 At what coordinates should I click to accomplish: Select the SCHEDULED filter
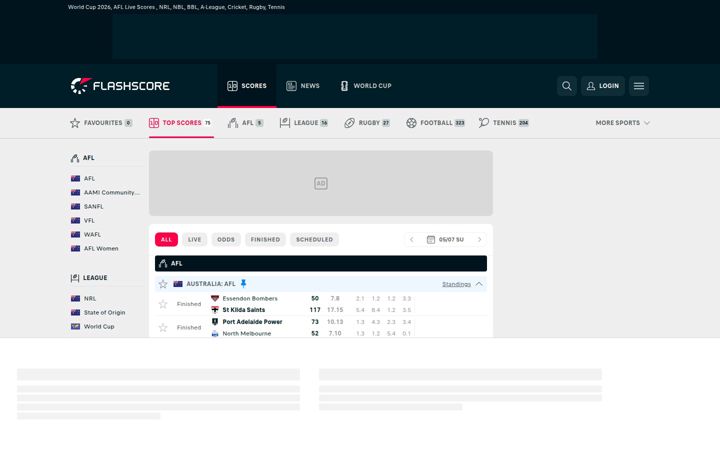tap(315, 240)
